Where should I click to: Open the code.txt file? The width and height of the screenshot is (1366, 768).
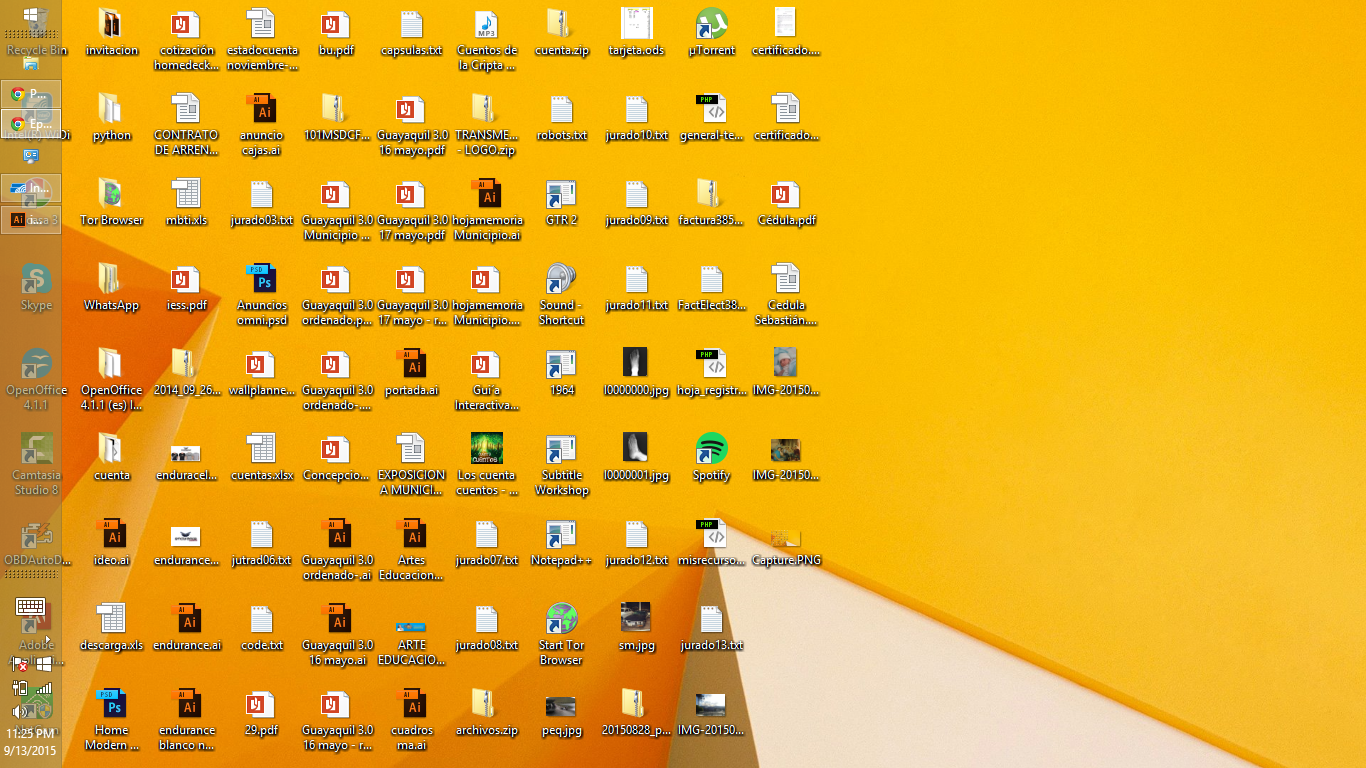coord(262,626)
